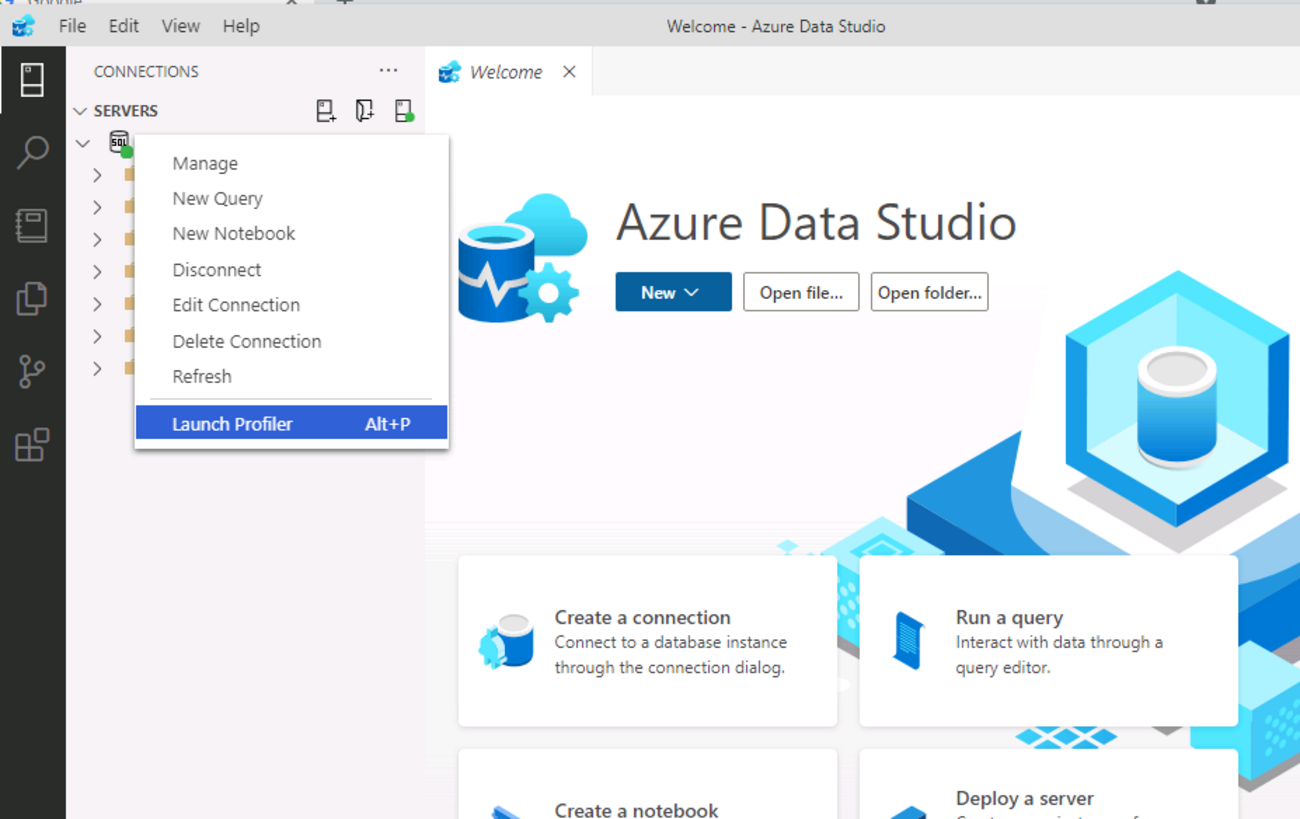Image resolution: width=1300 pixels, height=819 pixels.
Task: Choose Disconnect in the context menu
Action: [x=217, y=269]
